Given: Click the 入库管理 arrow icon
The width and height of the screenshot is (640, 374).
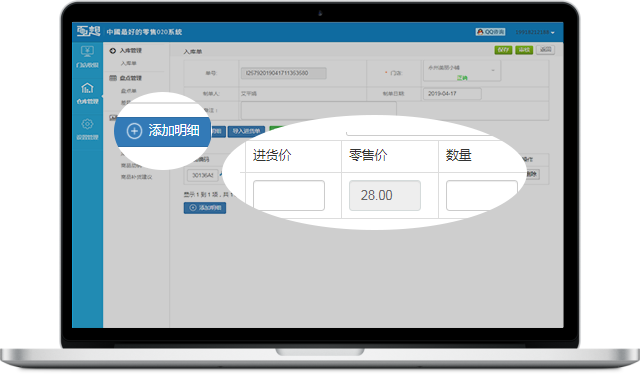Looking at the screenshot, I should pos(113,51).
